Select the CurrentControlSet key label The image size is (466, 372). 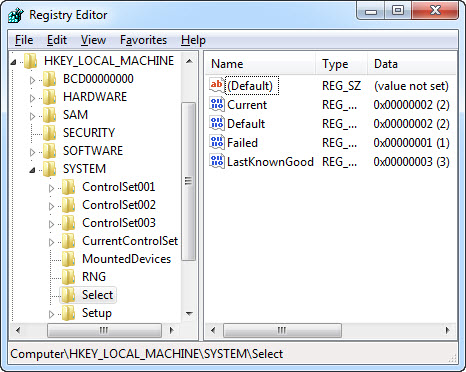tap(130, 241)
